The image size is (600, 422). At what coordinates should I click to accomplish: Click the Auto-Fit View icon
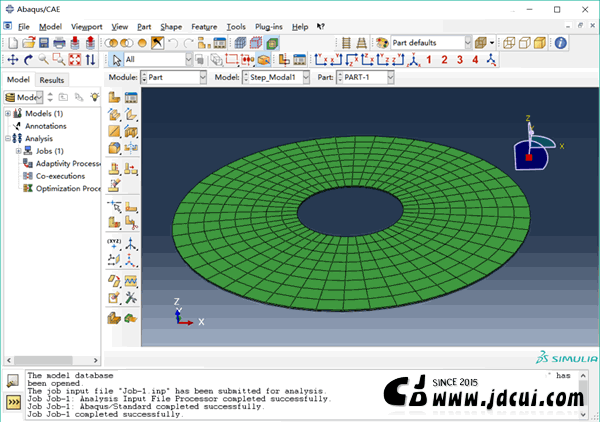(x=75, y=60)
